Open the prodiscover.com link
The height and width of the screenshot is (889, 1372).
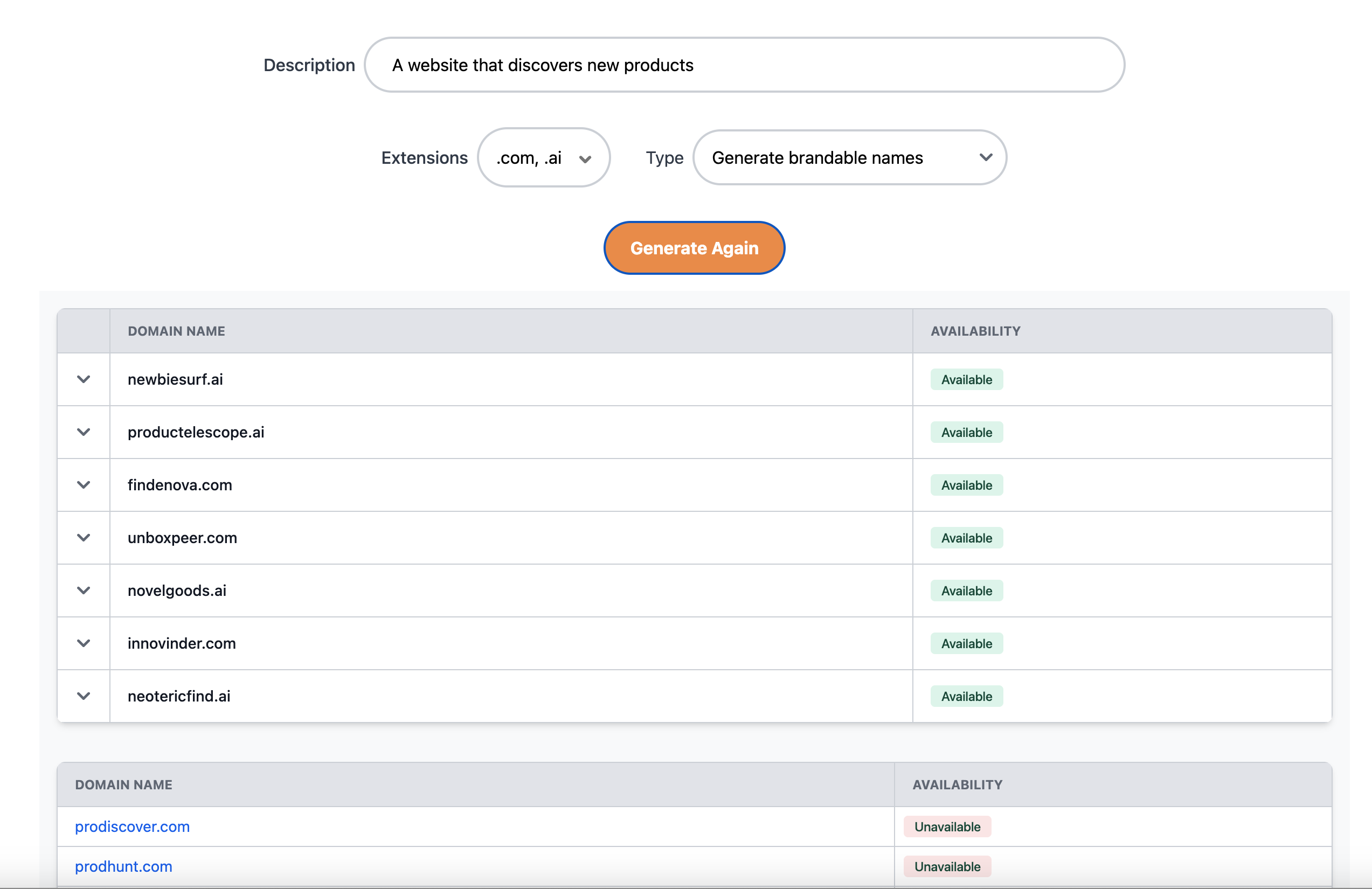[x=132, y=826]
